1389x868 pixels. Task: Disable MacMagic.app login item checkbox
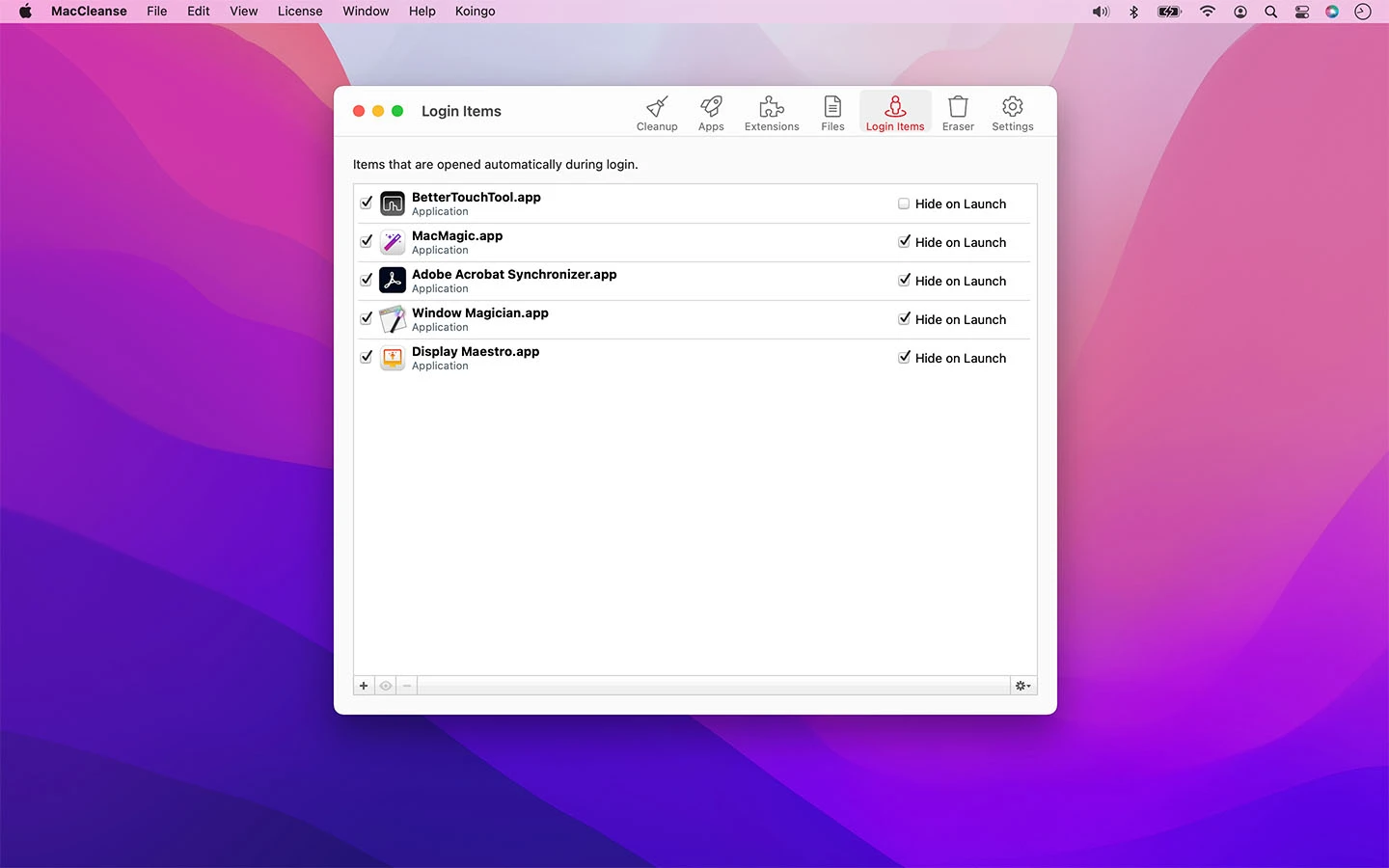(x=367, y=241)
